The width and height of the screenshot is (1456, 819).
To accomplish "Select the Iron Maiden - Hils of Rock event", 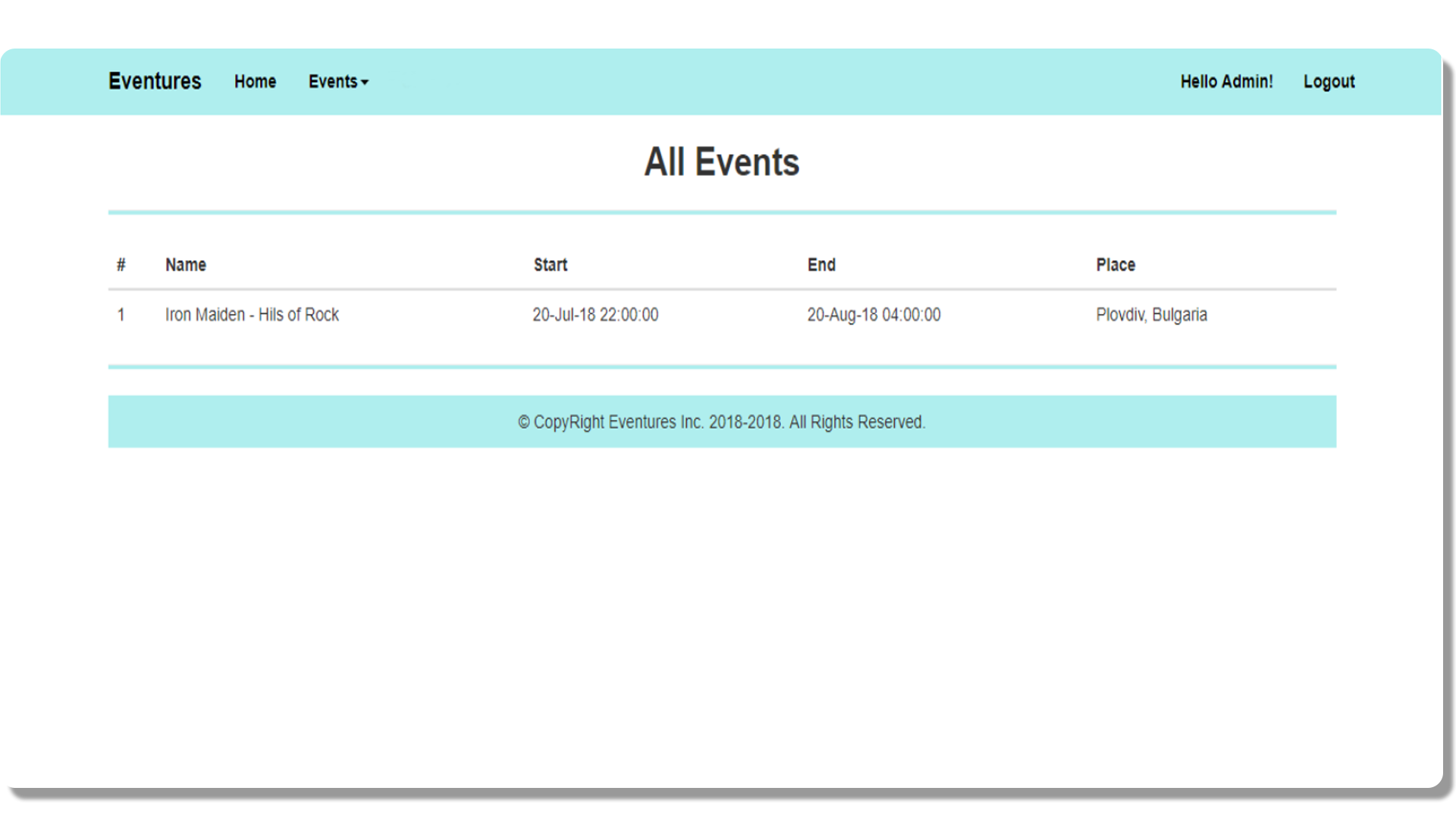I will point(252,315).
